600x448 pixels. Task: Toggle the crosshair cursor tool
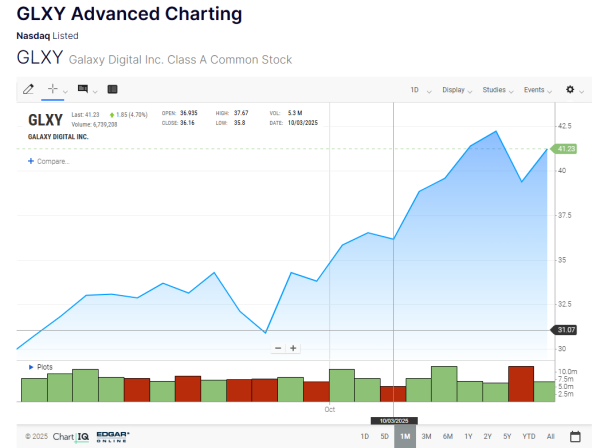pos(54,89)
